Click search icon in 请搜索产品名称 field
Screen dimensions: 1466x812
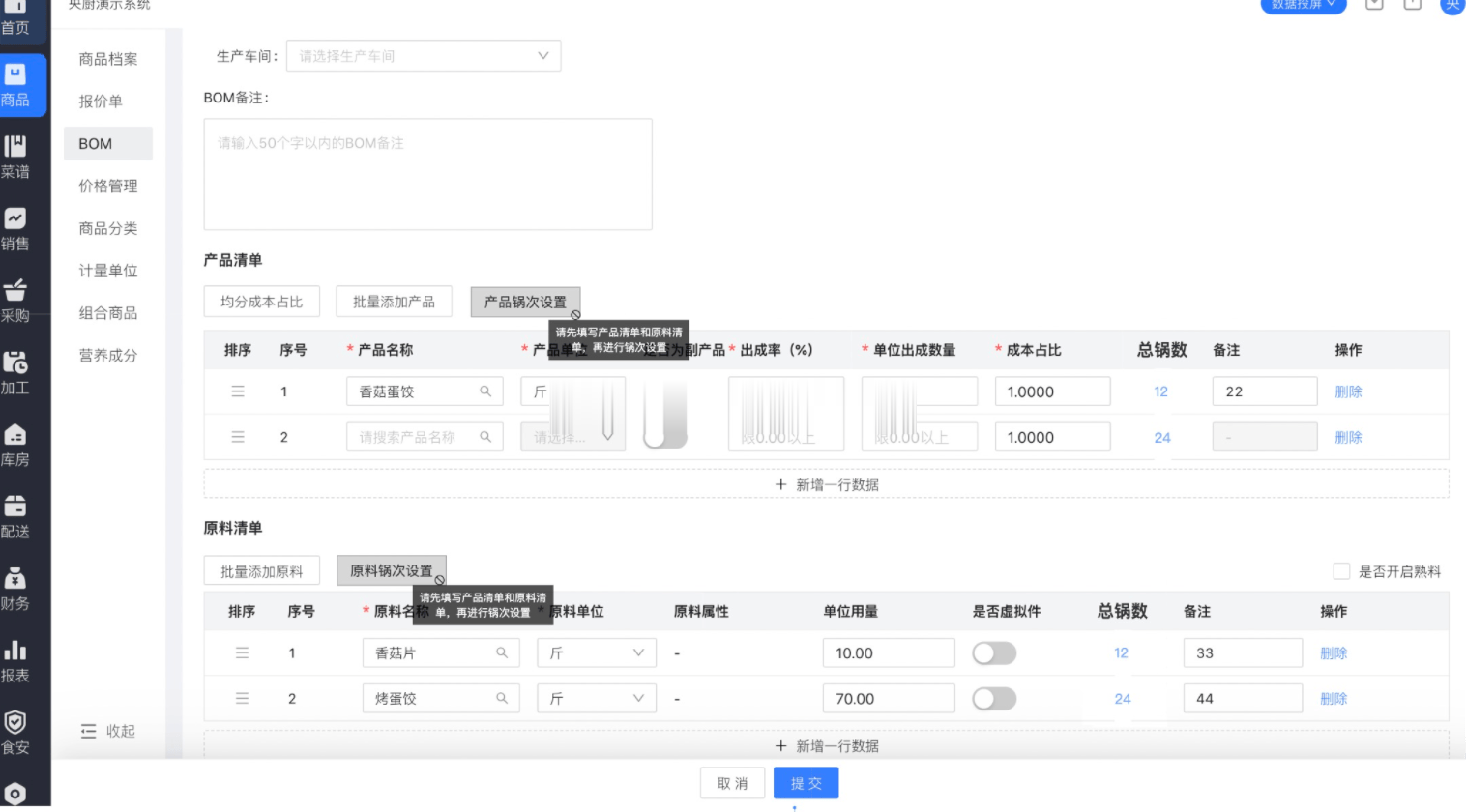(485, 437)
